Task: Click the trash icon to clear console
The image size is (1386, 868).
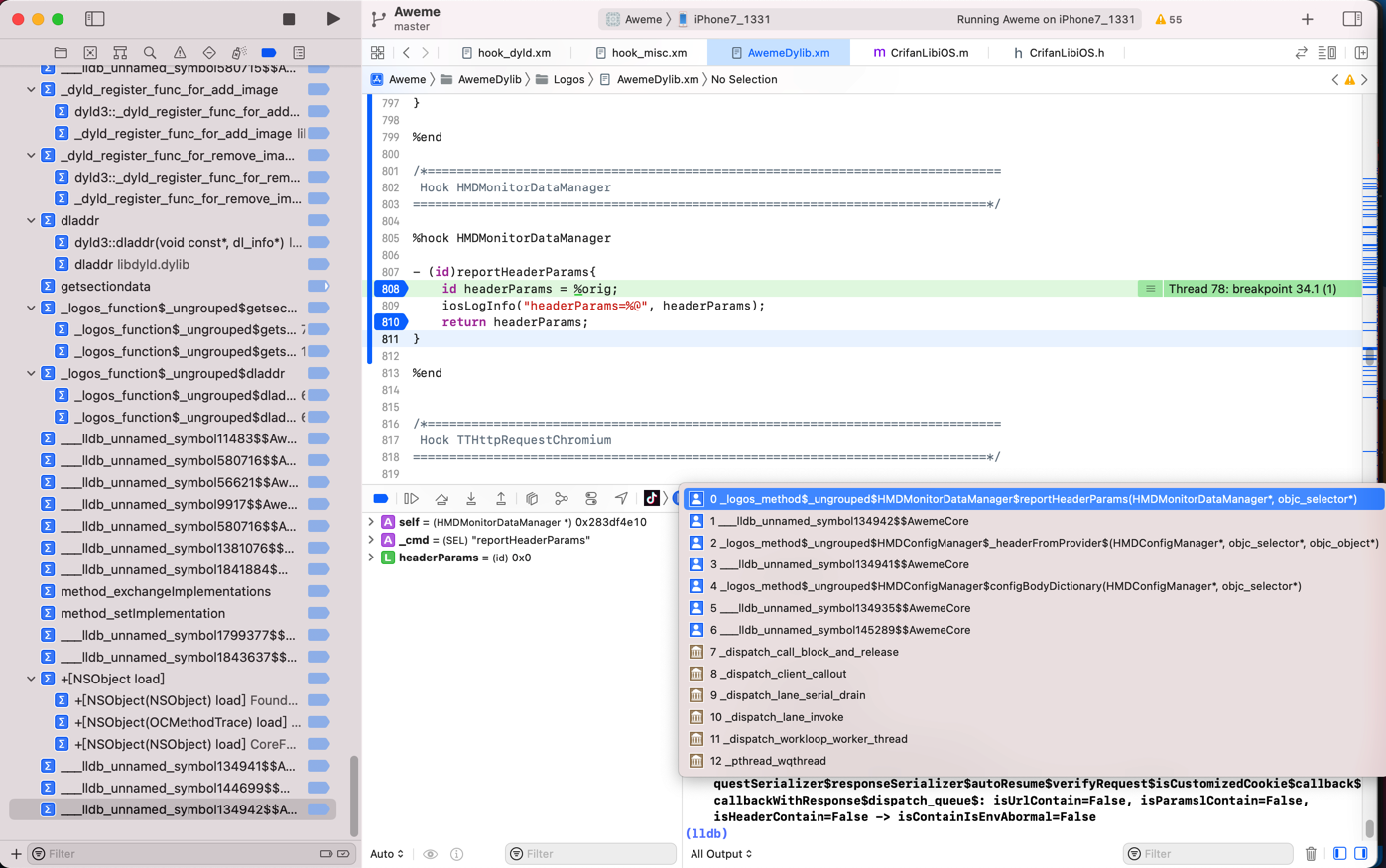Action: tap(1311, 854)
